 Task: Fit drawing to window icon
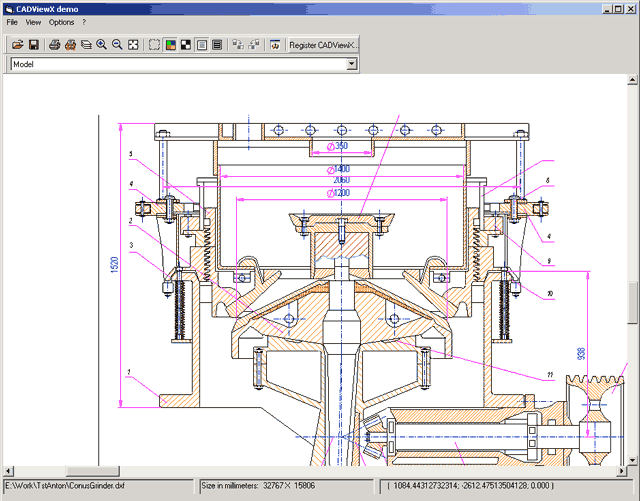click(133, 45)
